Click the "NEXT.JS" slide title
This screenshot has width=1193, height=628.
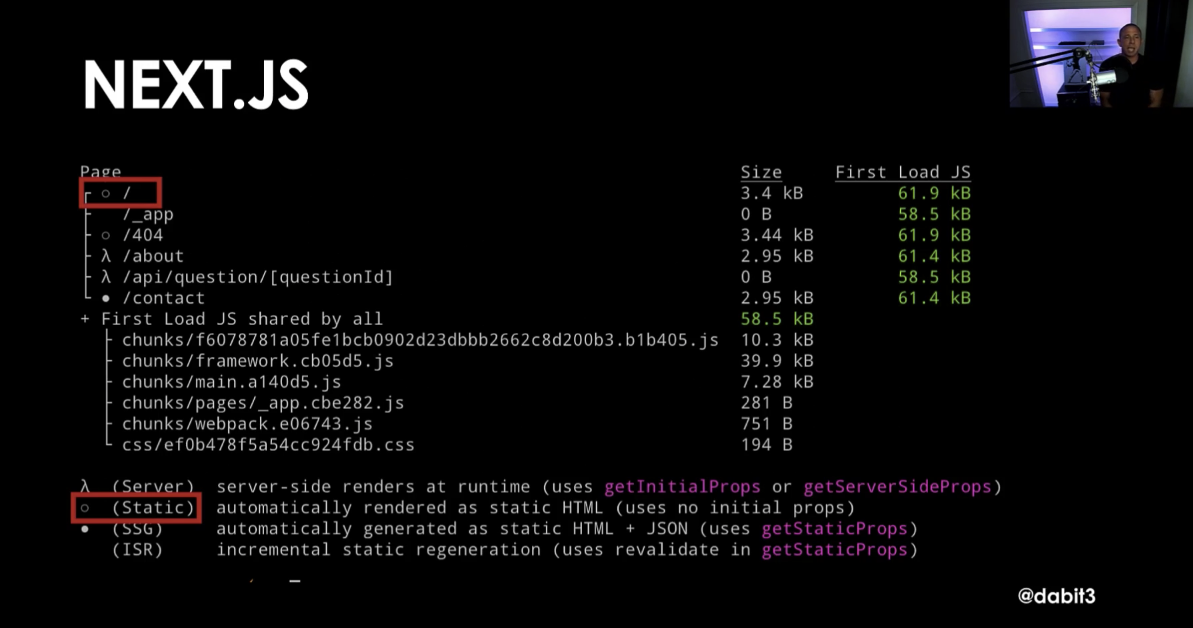pos(196,84)
